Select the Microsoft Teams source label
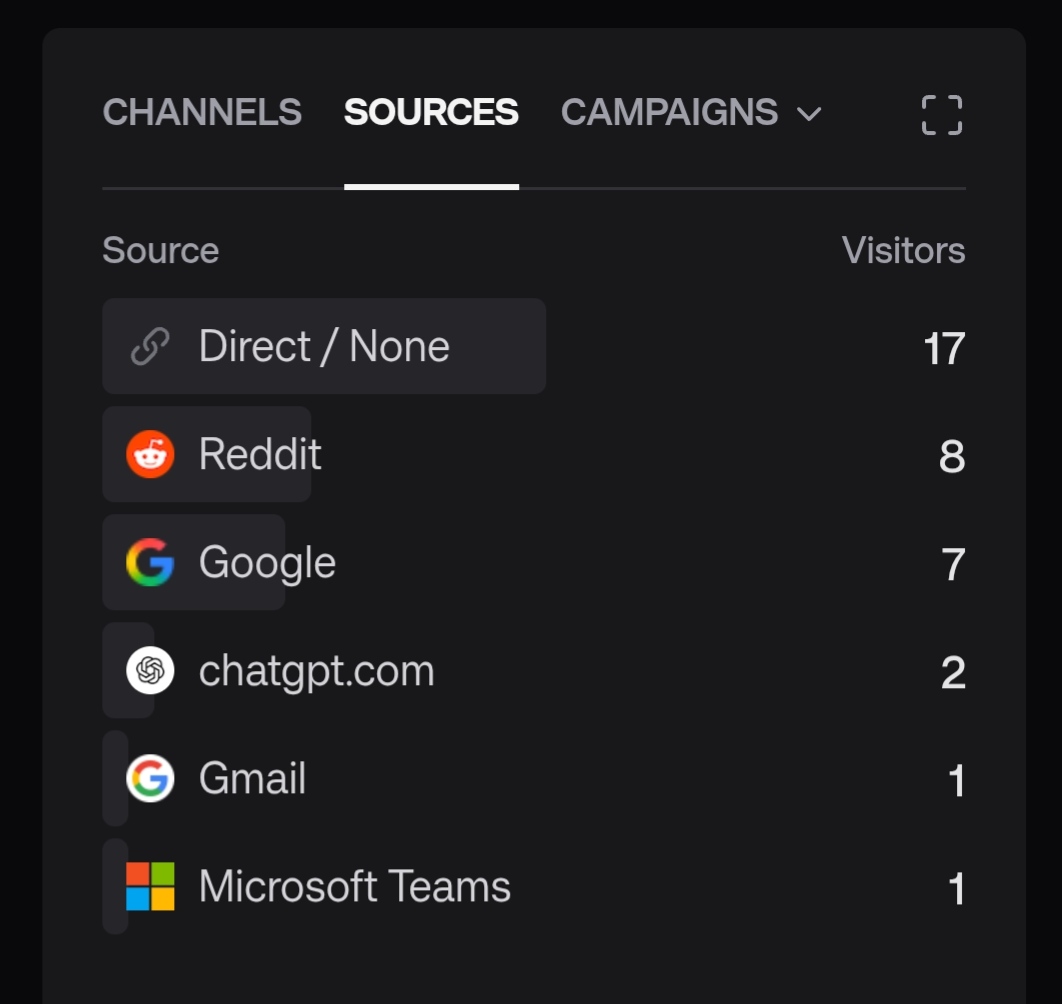The height and width of the screenshot is (1004, 1062). click(x=354, y=887)
